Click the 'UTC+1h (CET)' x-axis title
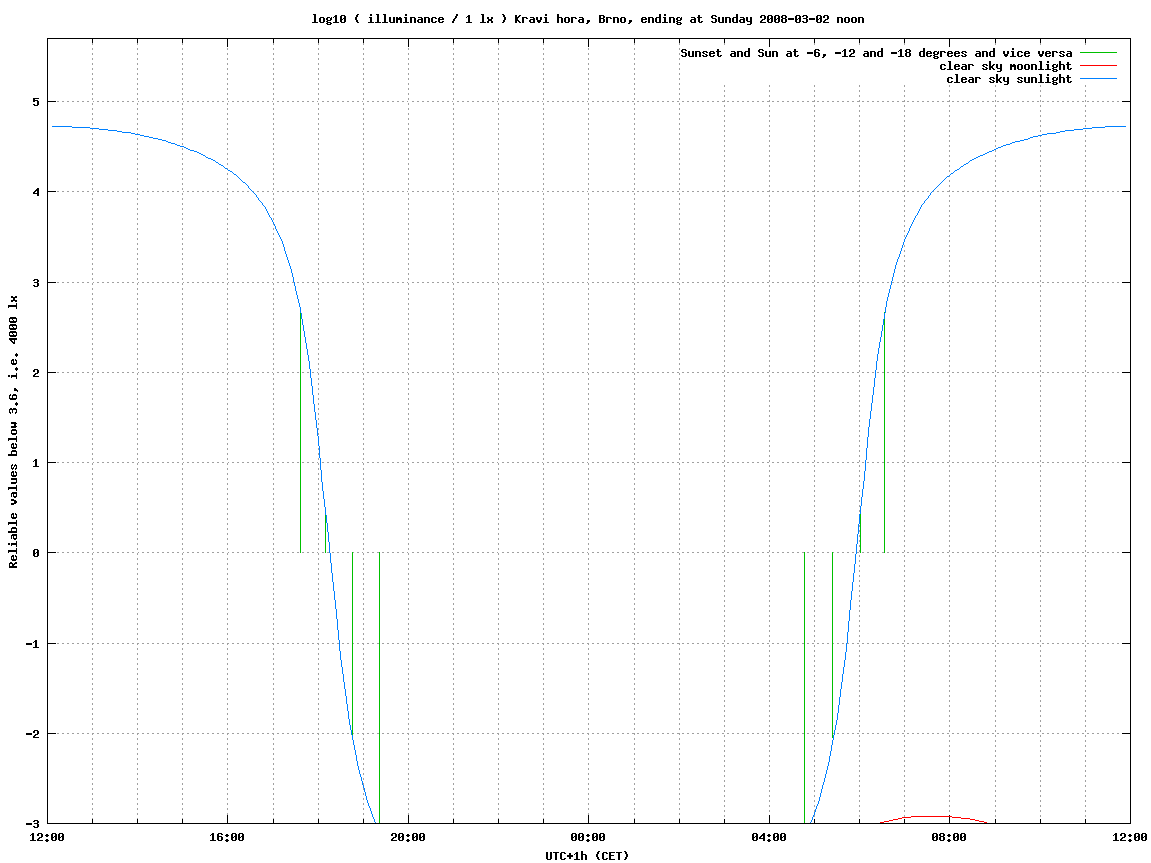This screenshot has width=1151, height=863. pyautogui.click(x=587, y=856)
